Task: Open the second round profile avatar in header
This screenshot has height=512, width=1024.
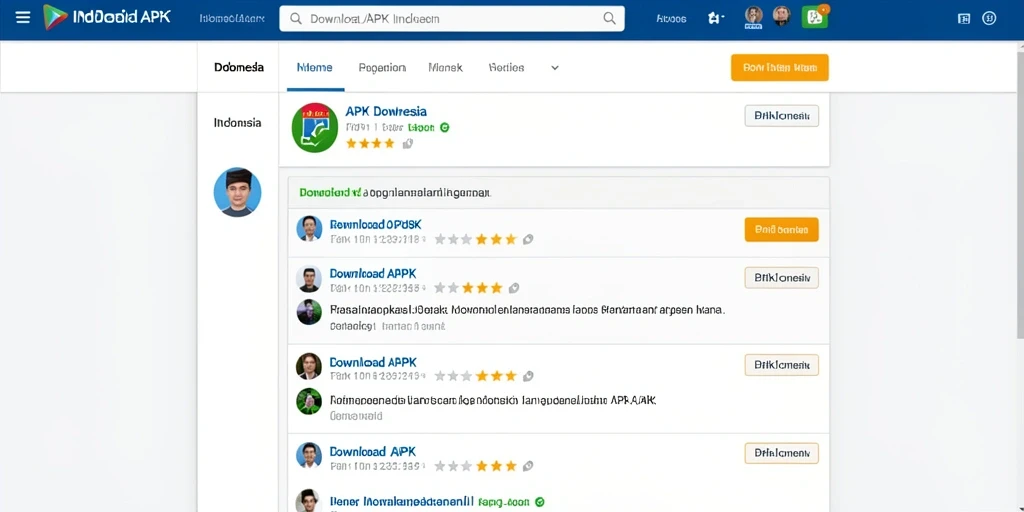Action: point(782,16)
